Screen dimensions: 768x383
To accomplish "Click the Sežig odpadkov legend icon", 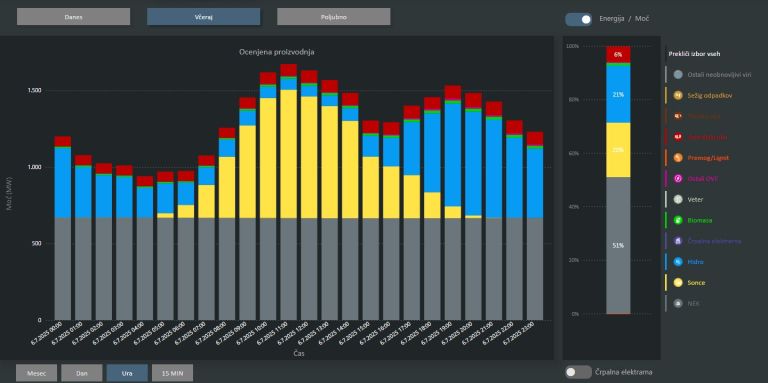I will click(x=678, y=95).
